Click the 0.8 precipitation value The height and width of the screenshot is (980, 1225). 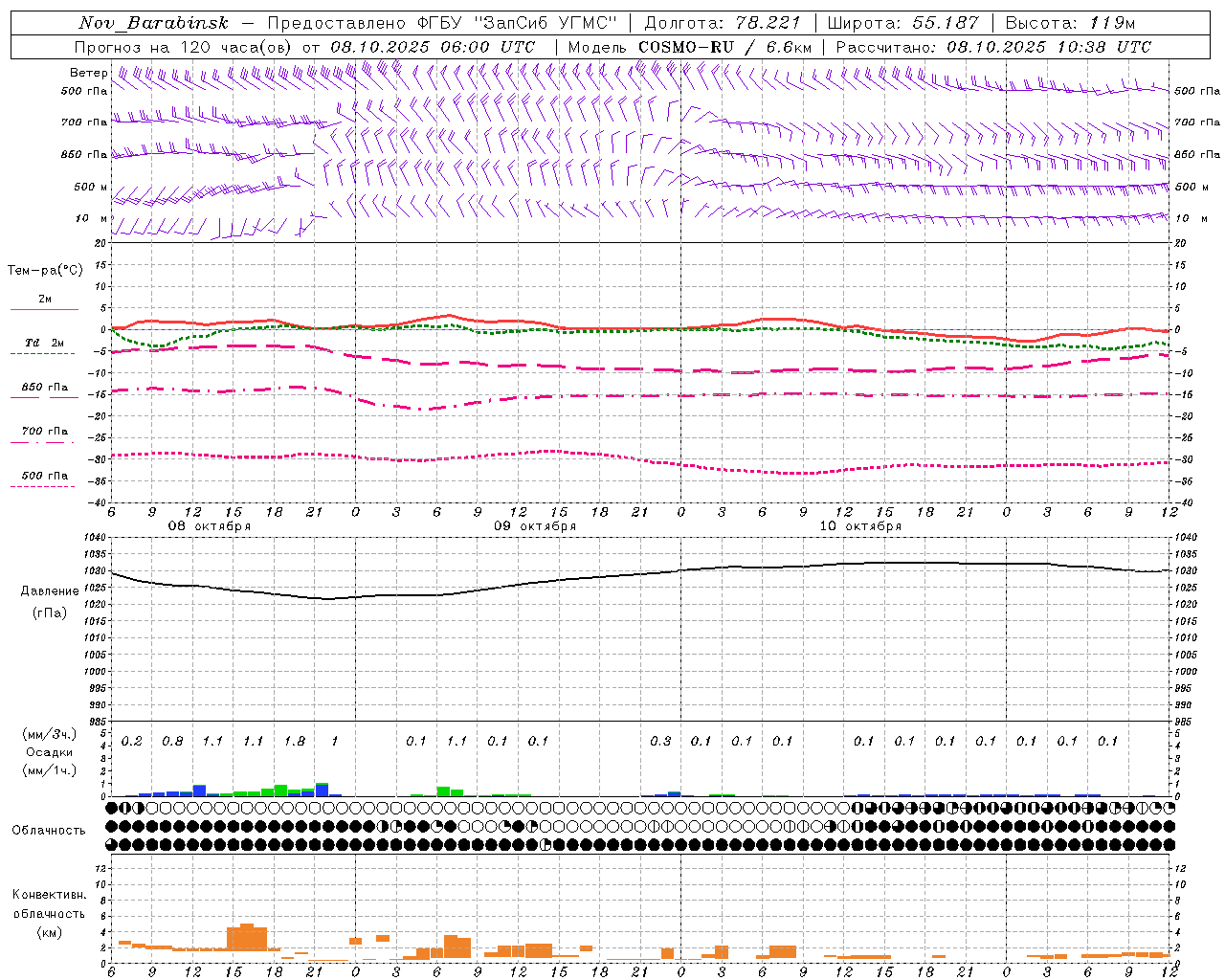coord(172,742)
